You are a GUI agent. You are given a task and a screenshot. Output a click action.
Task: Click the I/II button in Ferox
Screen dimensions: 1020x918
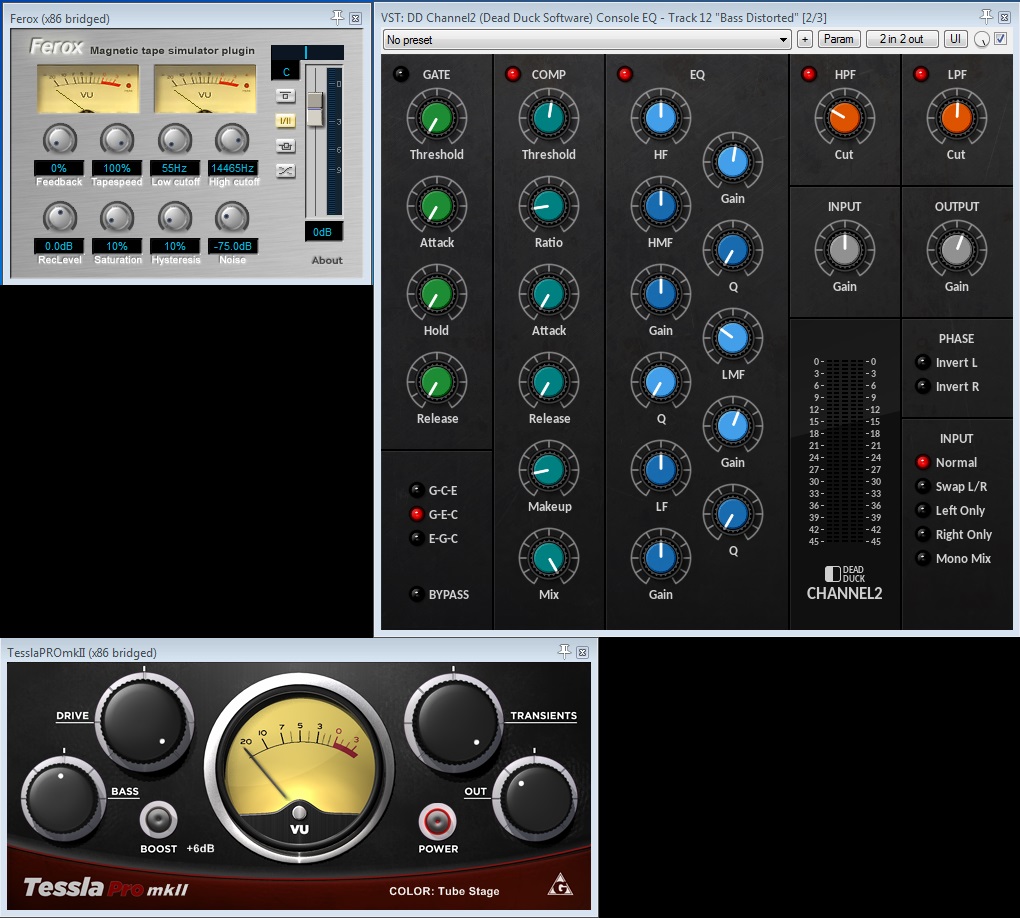[286, 121]
